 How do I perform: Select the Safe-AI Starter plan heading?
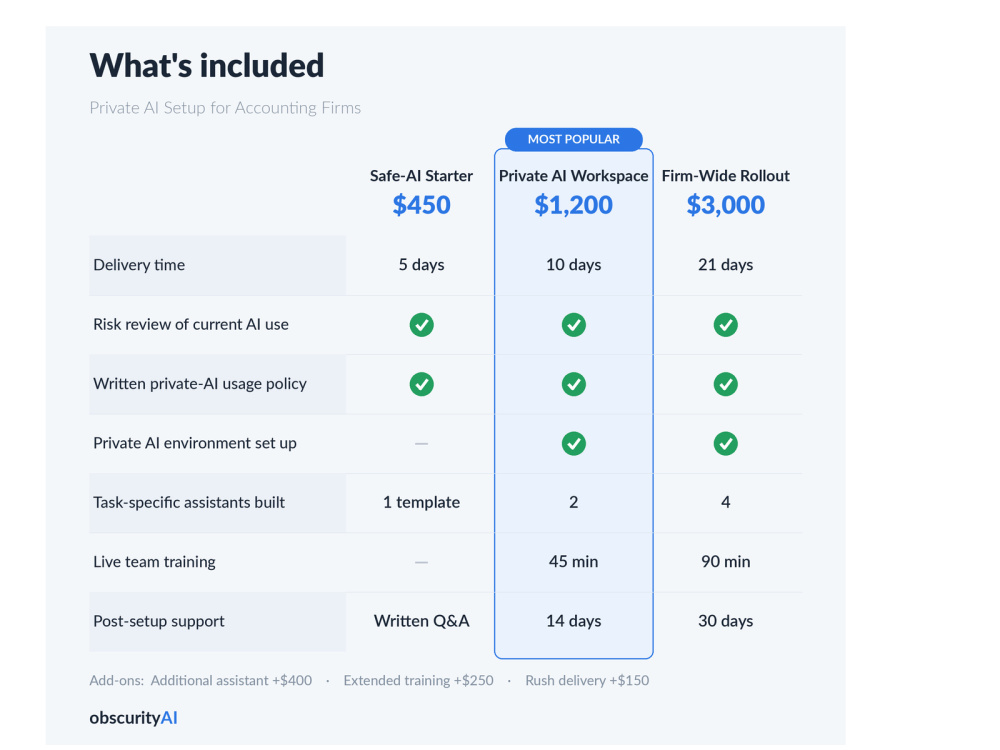coord(422,176)
